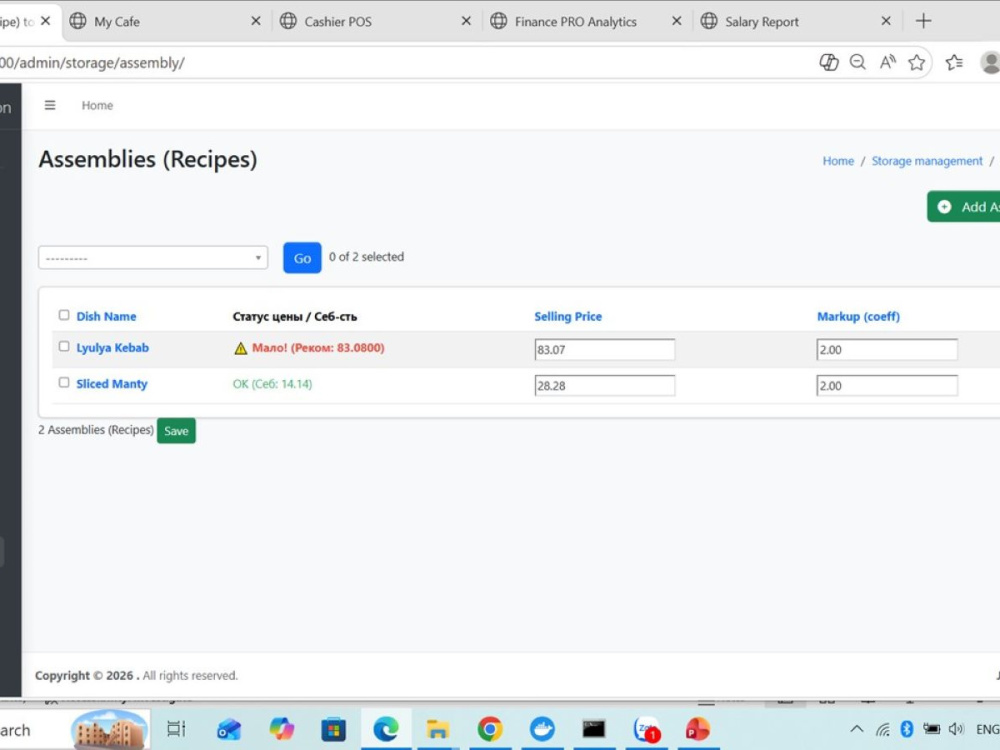This screenshot has height=750, width=1000.
Task: Open the Sliced Manty recipe link
Action: [112, 384]
